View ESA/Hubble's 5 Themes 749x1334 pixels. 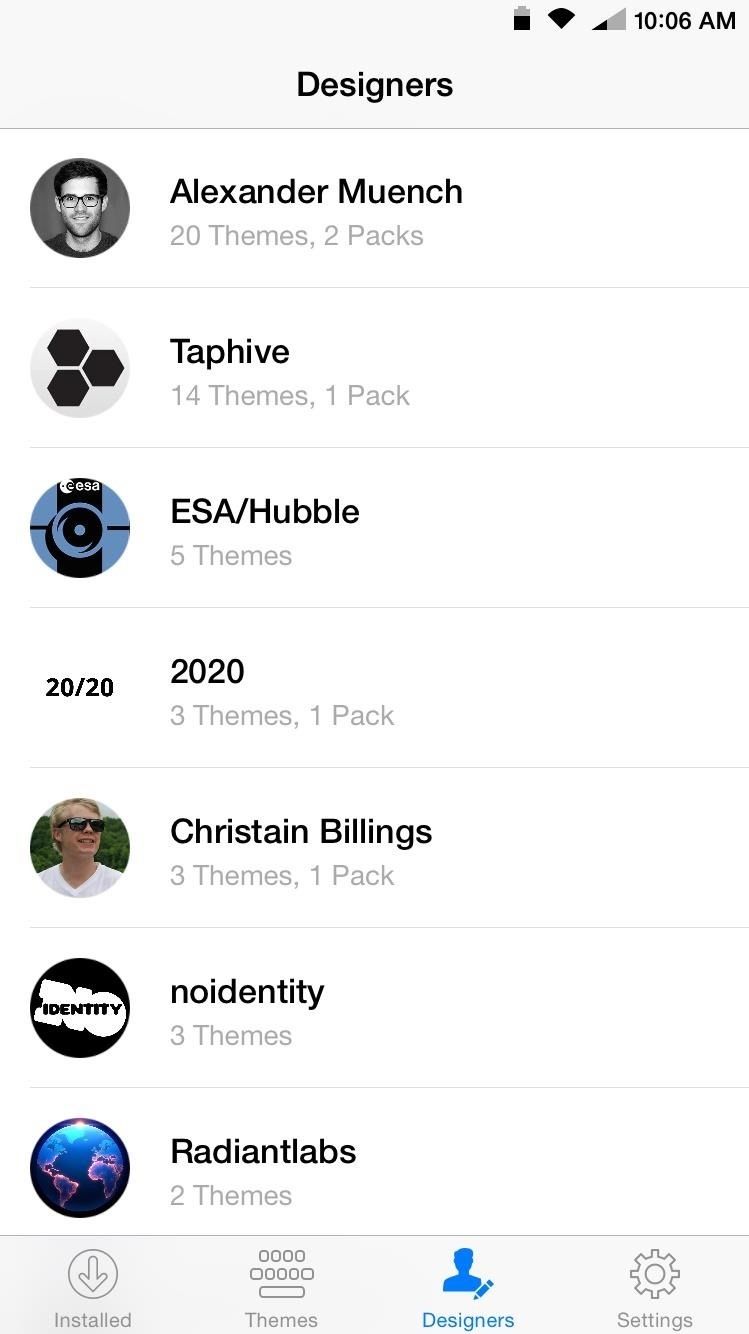231,556
